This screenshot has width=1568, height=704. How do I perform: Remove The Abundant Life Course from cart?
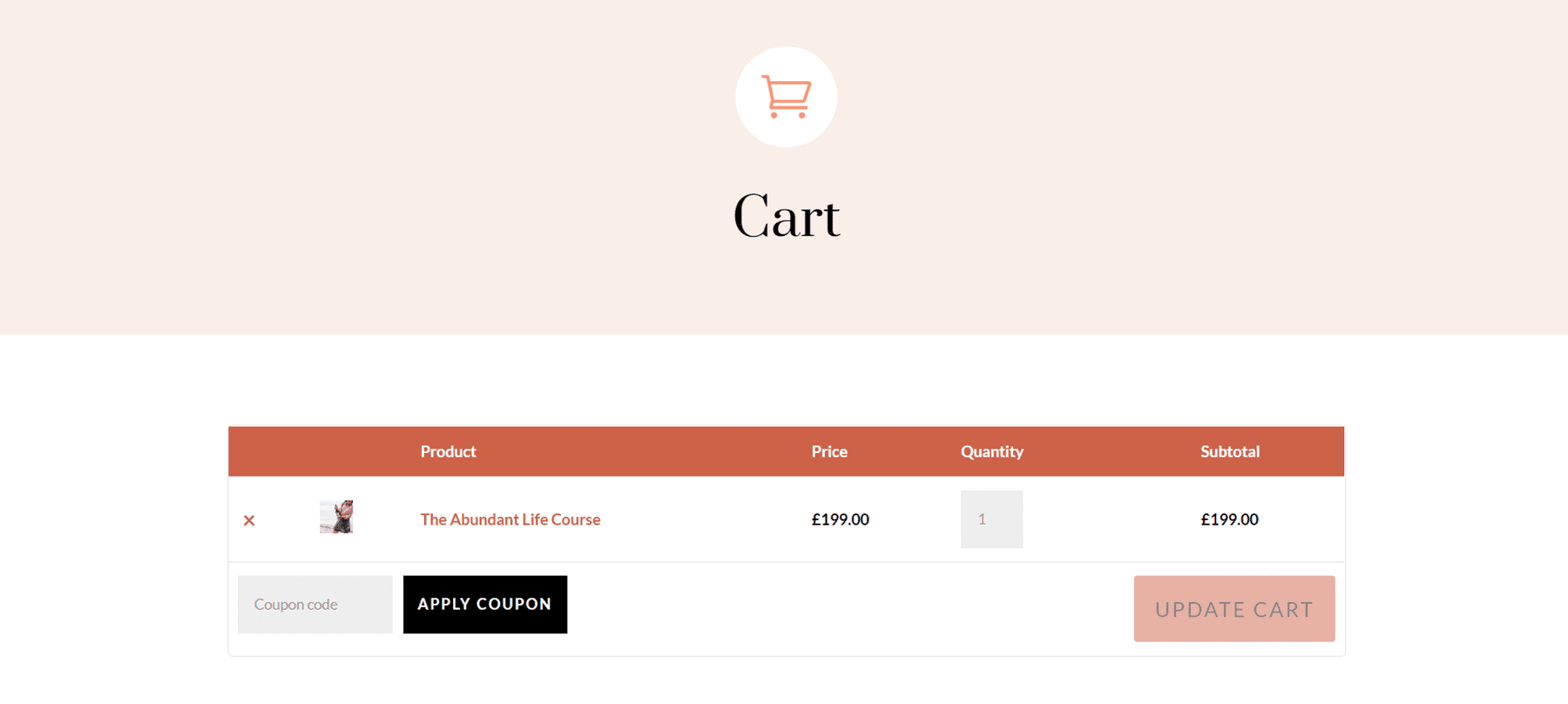250,519
